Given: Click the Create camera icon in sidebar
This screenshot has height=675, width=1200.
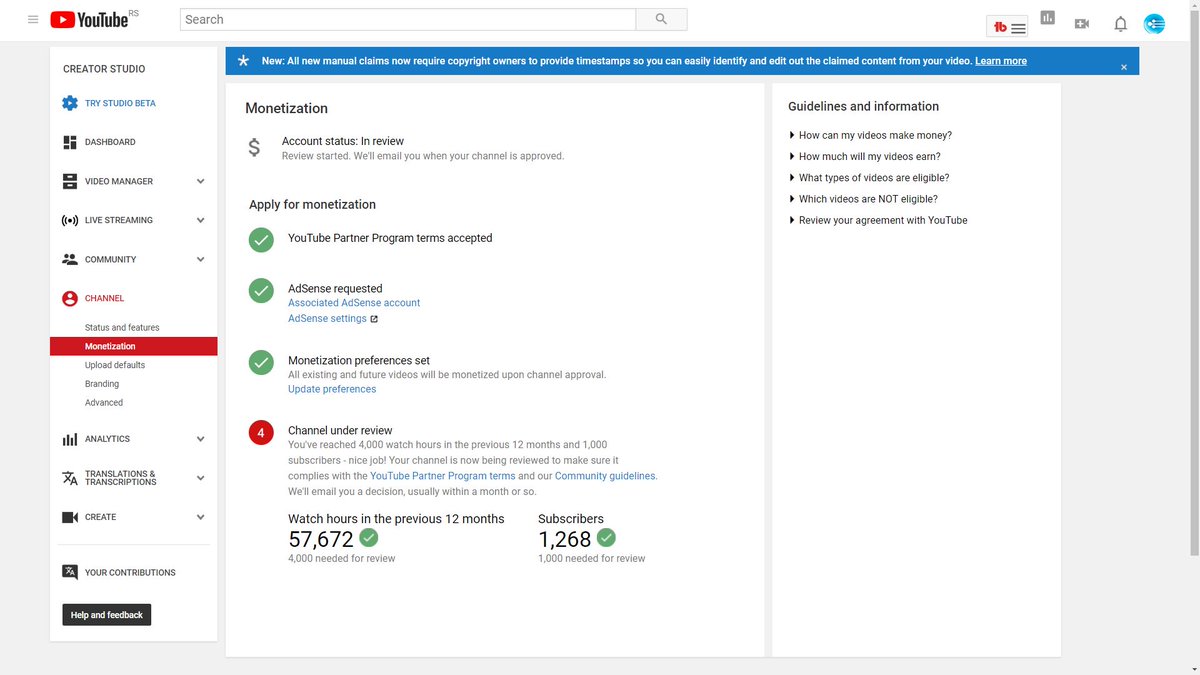Looking at the screenshot, I should 70,517.
